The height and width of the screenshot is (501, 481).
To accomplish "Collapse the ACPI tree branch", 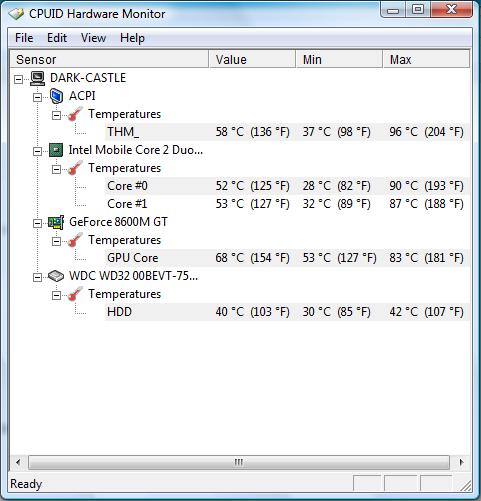I will tap(37, 97).
